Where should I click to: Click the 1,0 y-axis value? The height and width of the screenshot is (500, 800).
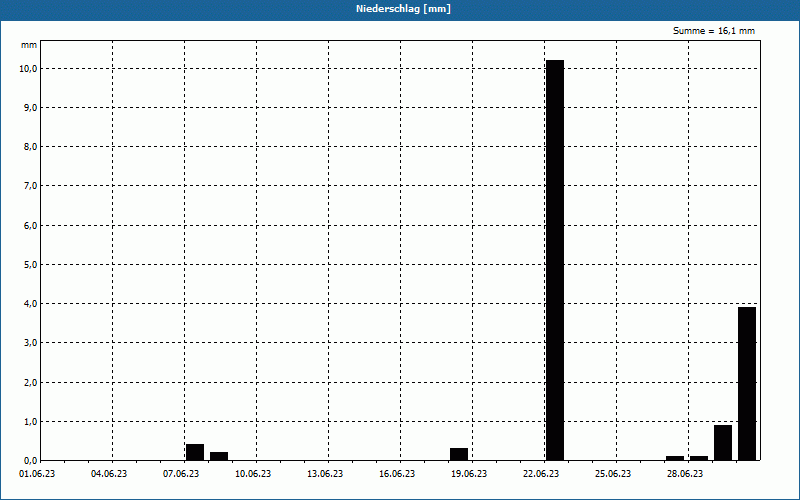pyautogui.click(x=30, y=421)
